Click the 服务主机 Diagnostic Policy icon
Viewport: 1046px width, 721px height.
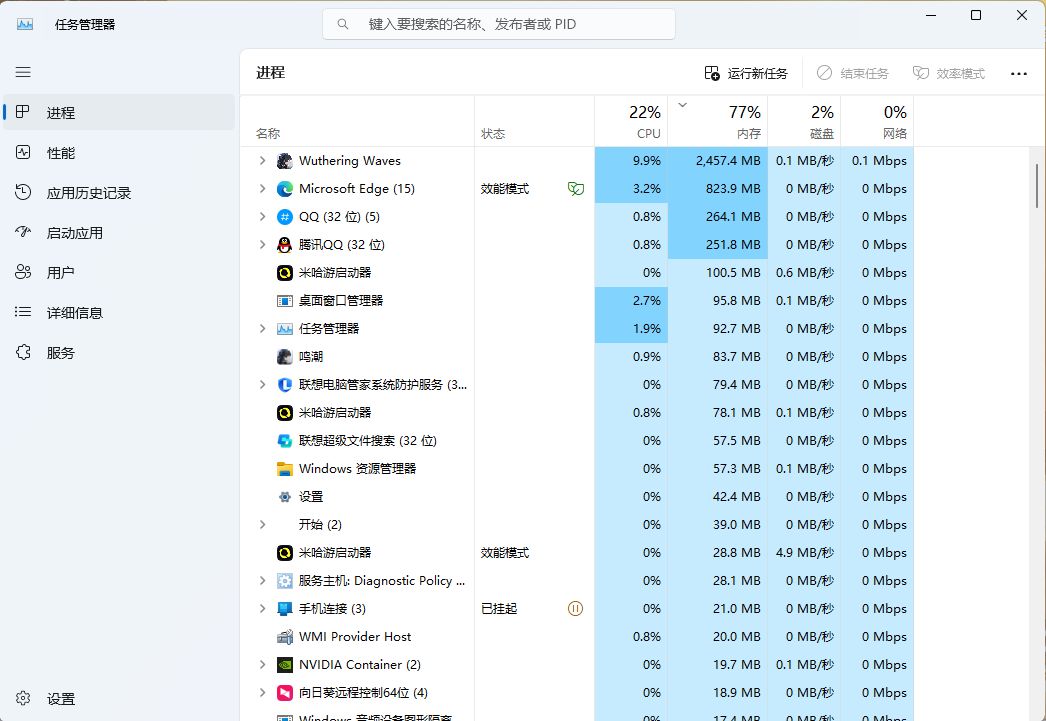(x=285, y=581)
